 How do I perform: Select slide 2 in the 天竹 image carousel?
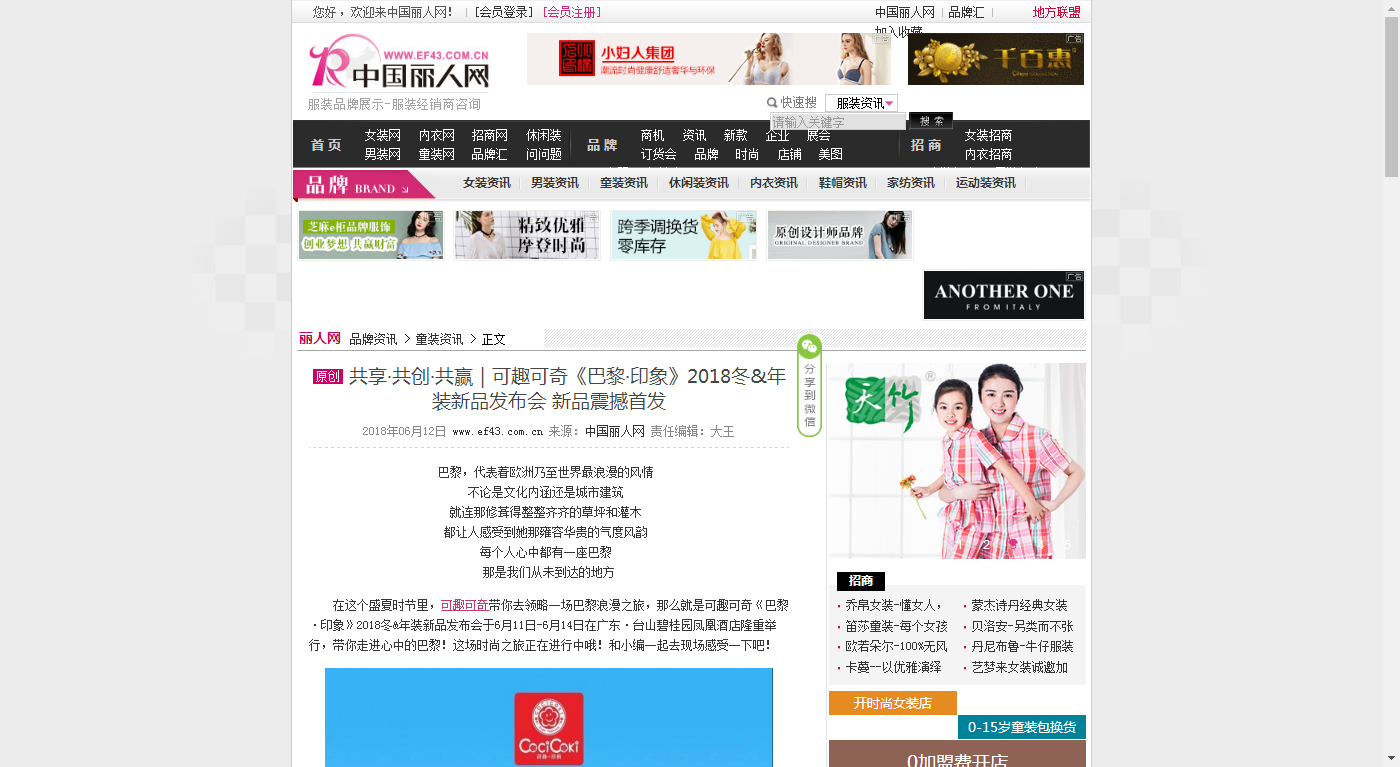986,544
